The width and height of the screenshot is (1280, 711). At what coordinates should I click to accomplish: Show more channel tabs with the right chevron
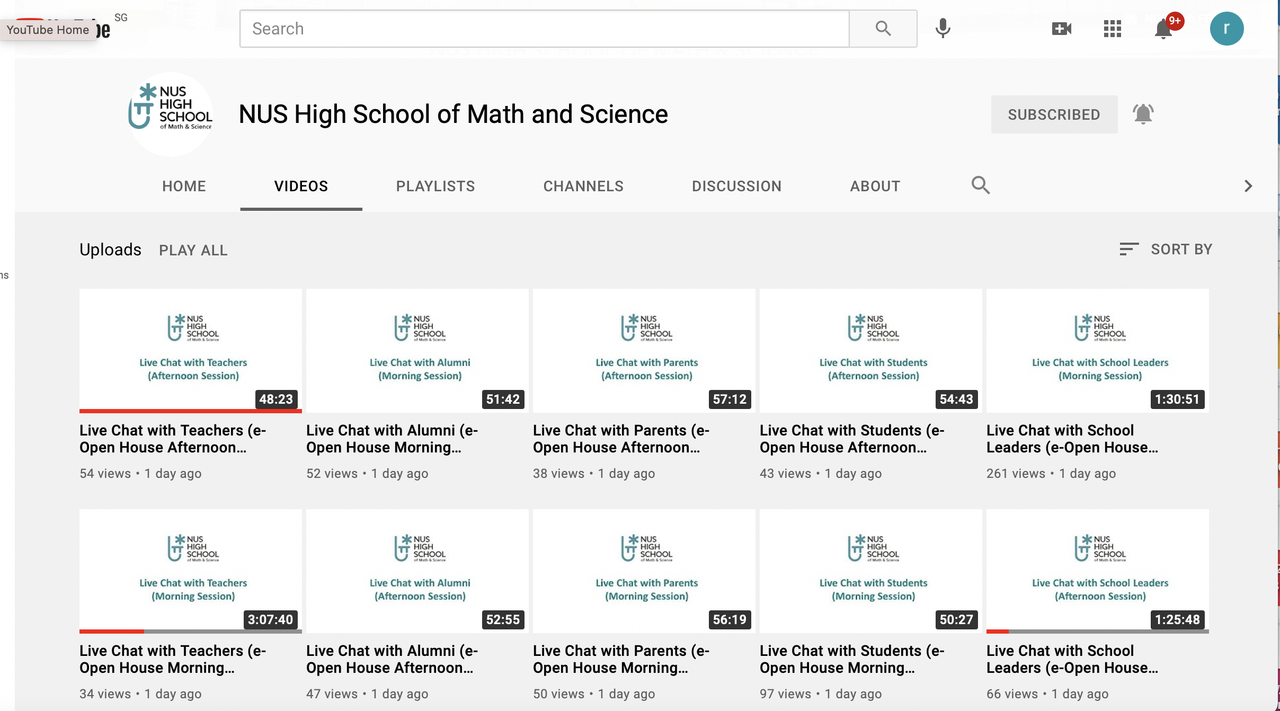[1248, 186]
